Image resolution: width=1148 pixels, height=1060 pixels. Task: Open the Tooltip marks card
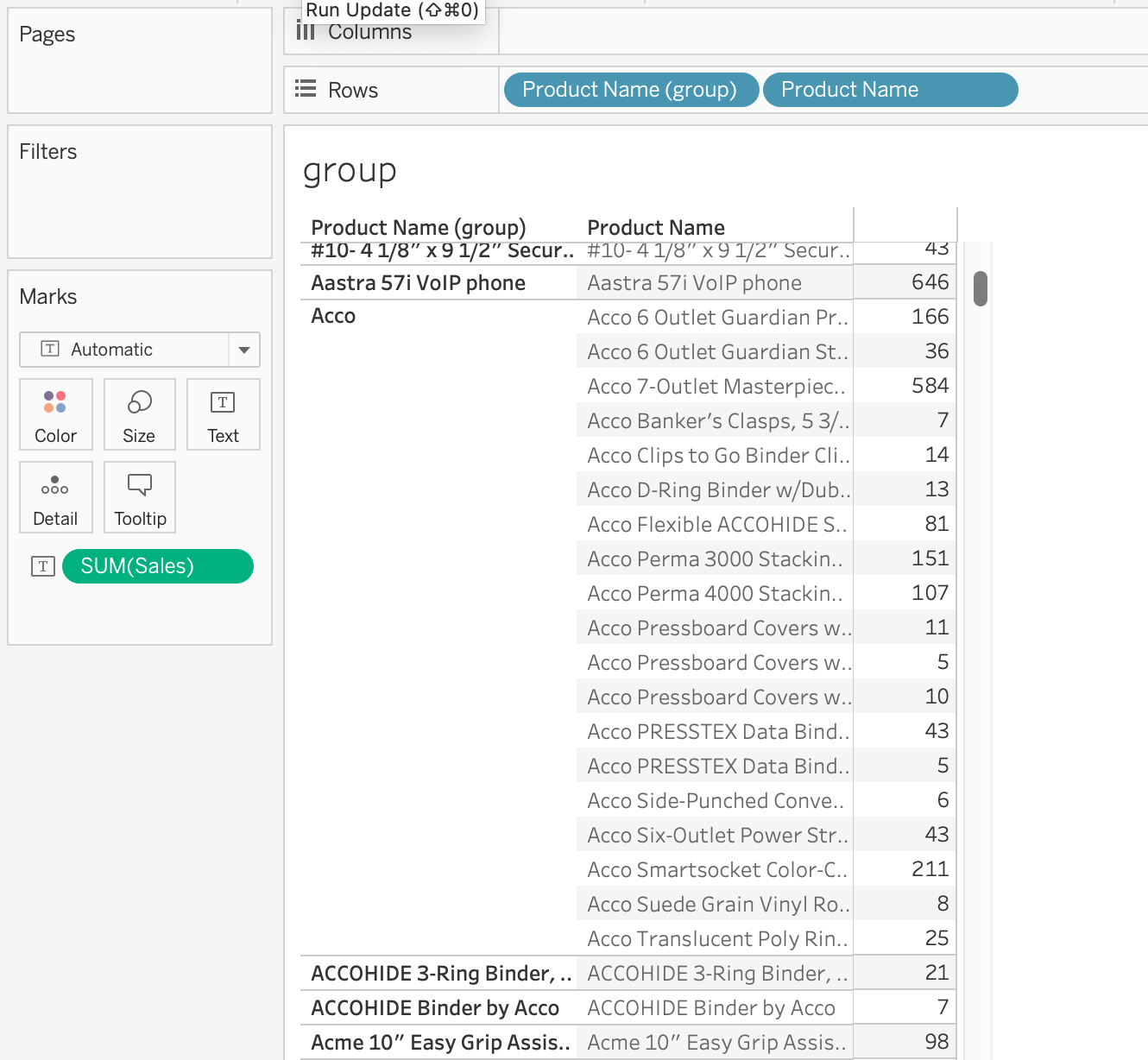point(140,497)
